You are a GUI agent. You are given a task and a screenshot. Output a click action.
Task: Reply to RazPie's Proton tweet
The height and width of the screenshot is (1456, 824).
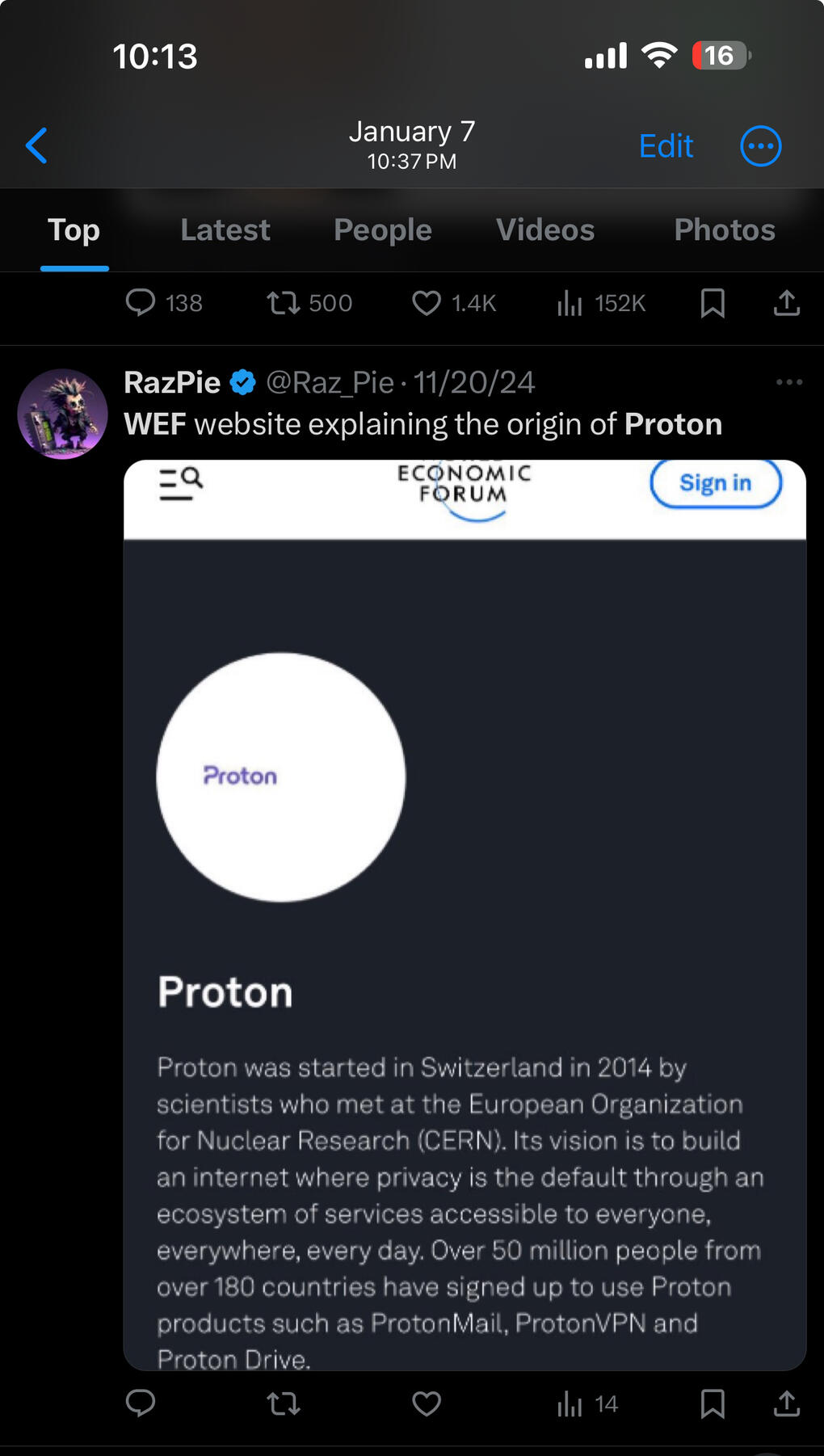click(141, 1403)
